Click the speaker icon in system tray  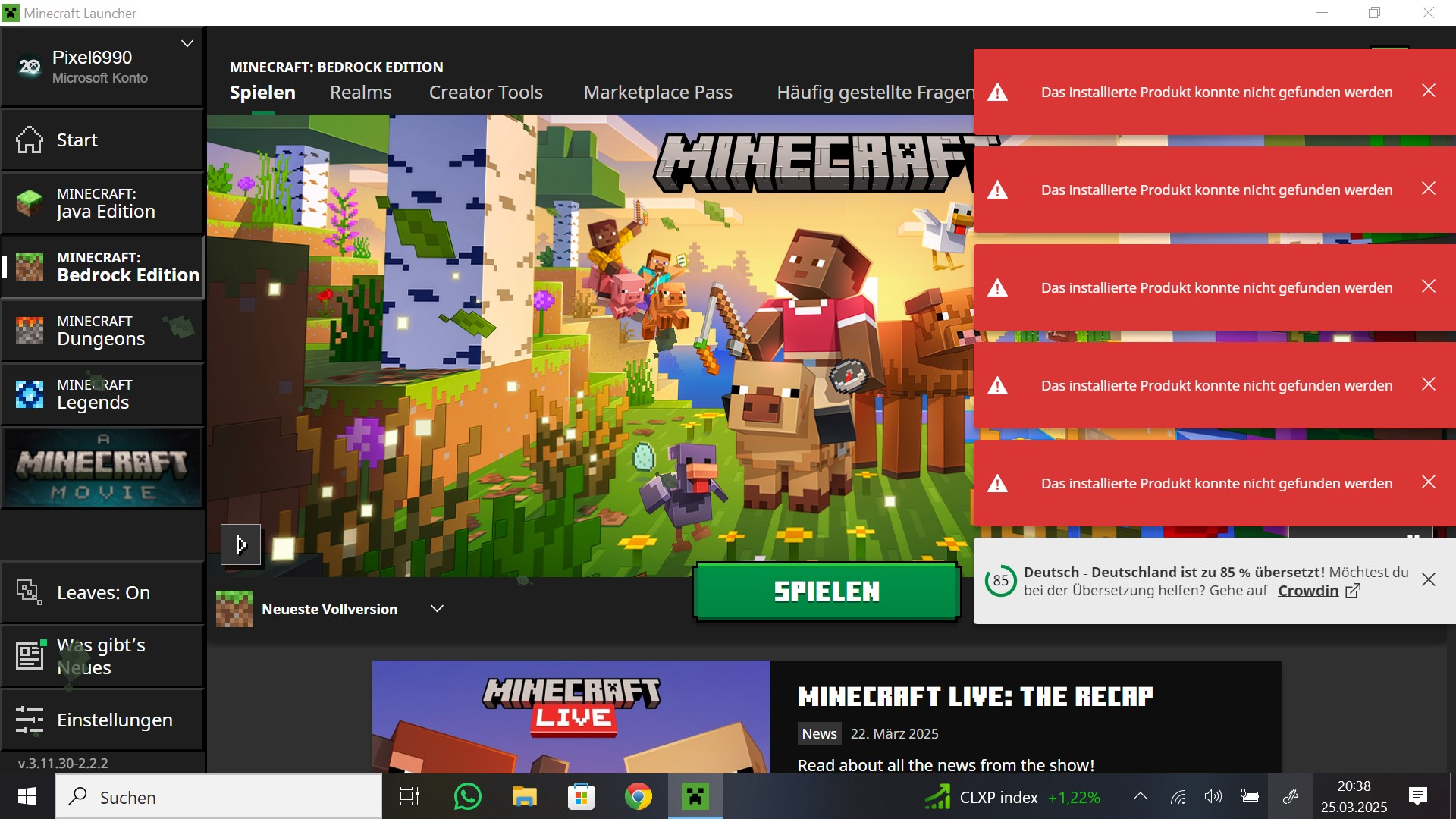pyautogui.click(x=1213, y=796)
